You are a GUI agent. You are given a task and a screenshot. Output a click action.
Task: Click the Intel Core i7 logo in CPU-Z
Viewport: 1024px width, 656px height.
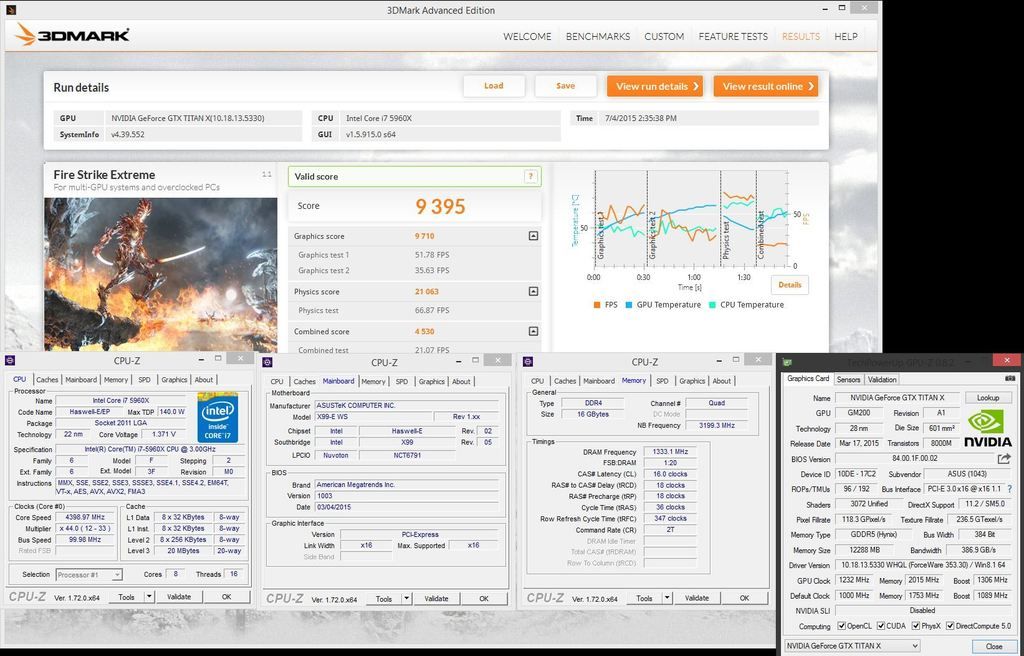[x=217, y=418]
